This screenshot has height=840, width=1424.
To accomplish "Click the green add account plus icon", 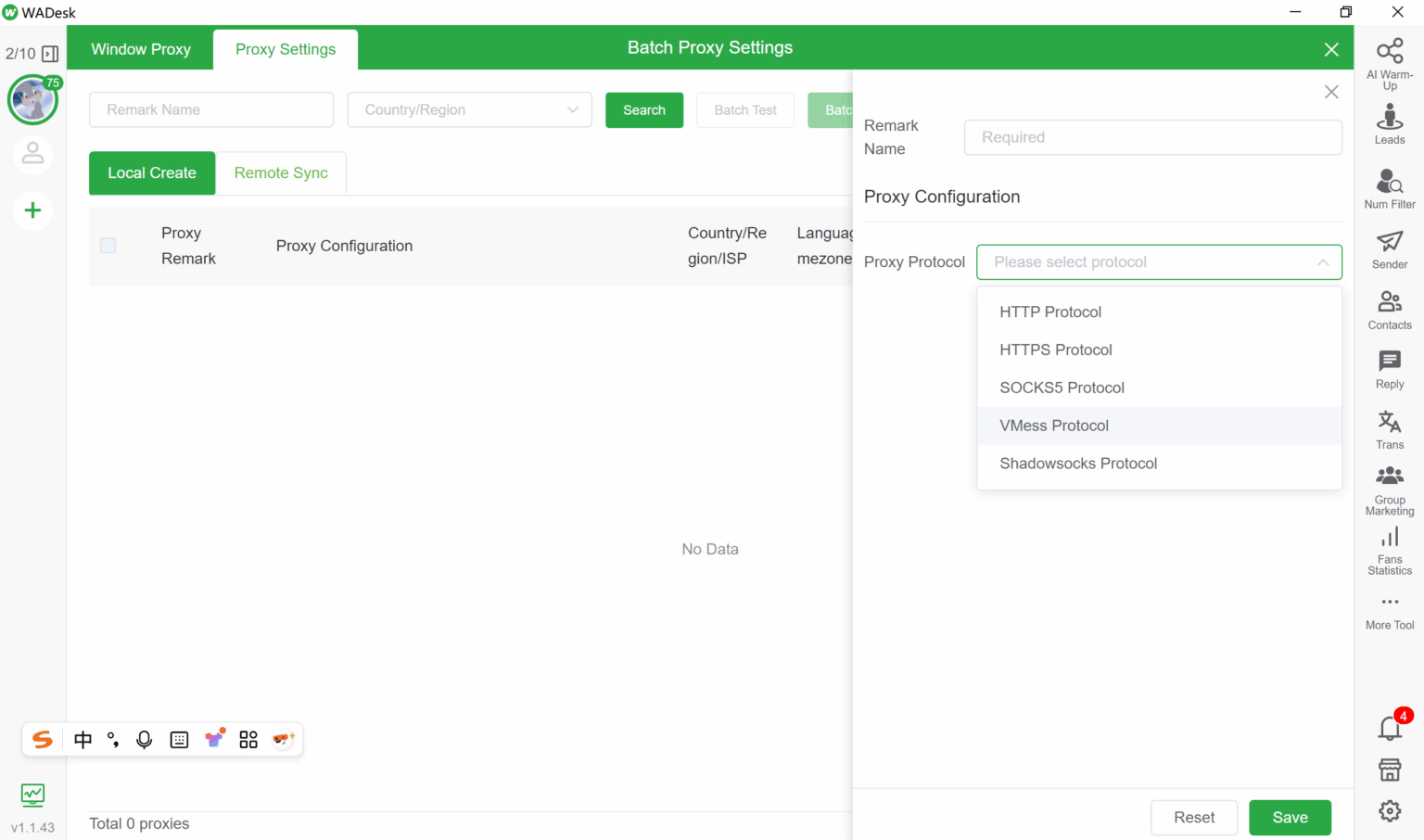I will coord(32,210).
